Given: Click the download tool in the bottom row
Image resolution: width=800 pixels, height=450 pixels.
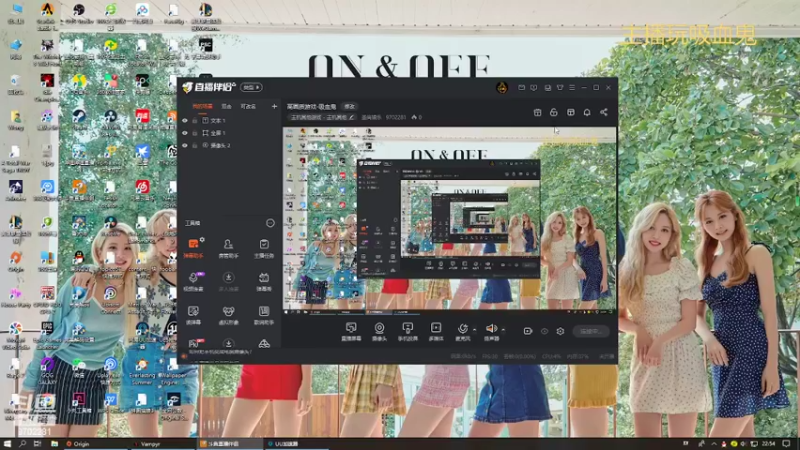Looking at the screenshot, I should (x=228, y=344).
